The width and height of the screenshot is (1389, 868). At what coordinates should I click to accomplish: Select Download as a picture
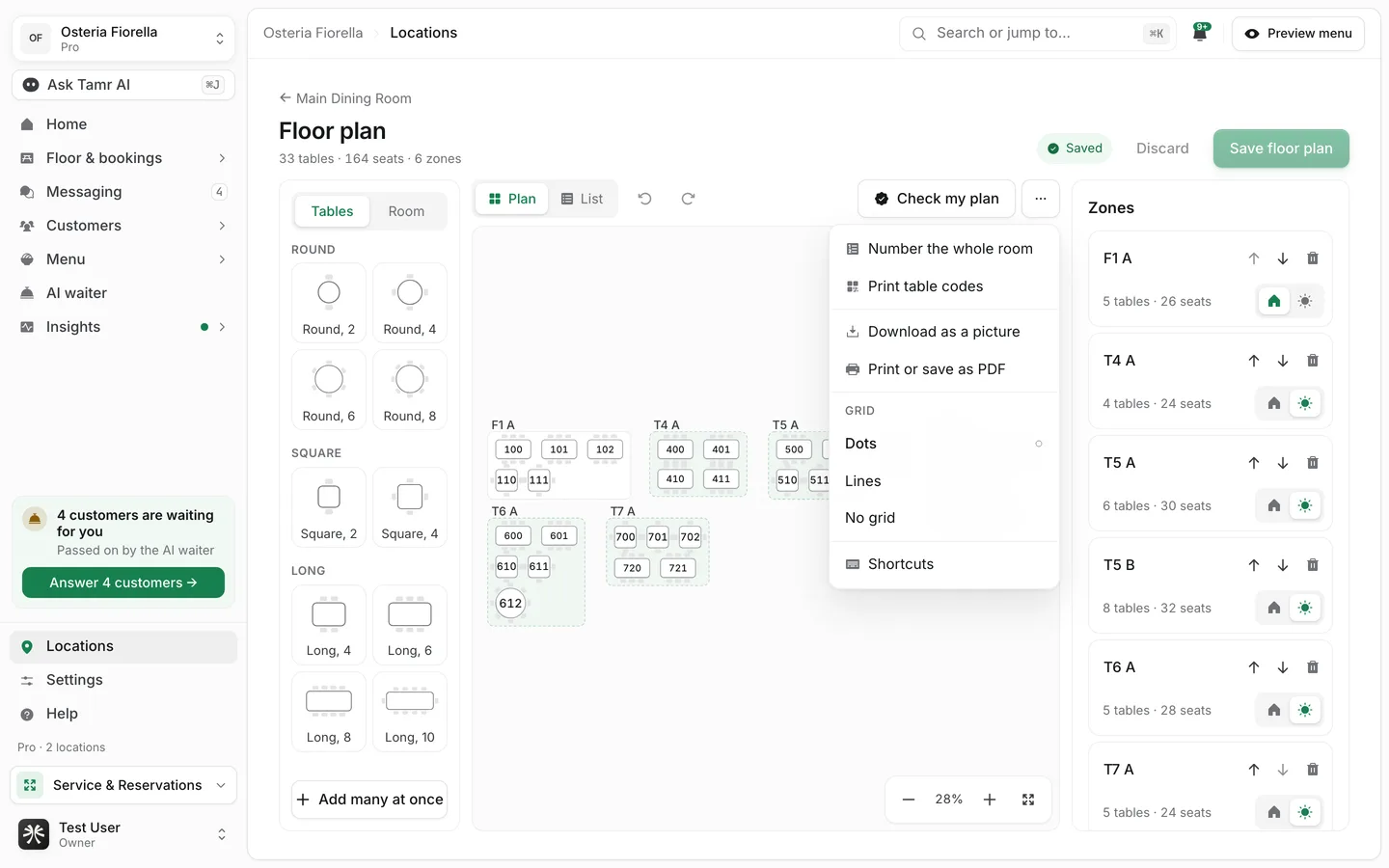tap(943, 332)
